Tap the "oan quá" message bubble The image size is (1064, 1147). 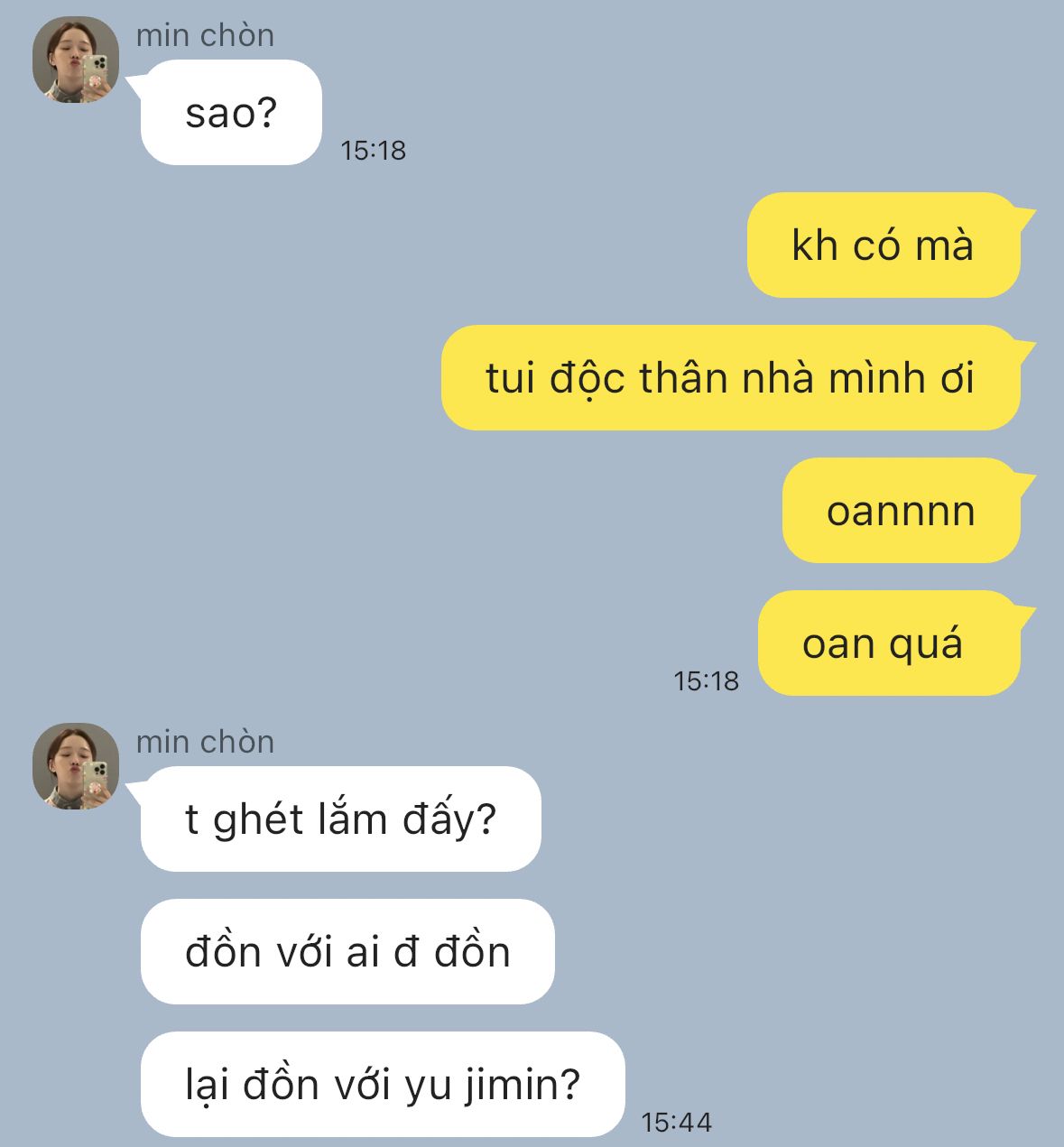coord(889,643)
